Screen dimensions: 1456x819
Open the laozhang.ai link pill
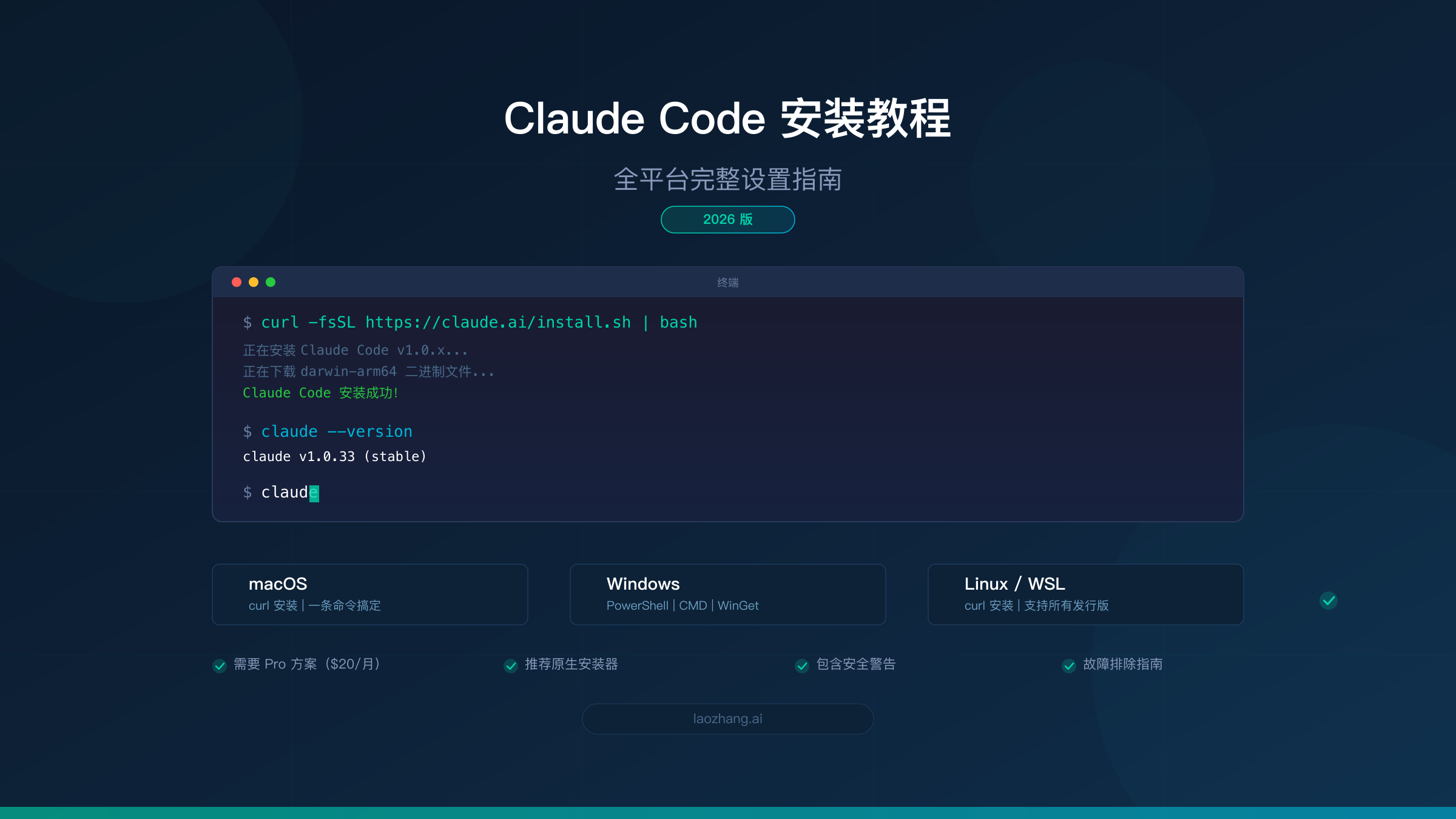tap(728, 719)
